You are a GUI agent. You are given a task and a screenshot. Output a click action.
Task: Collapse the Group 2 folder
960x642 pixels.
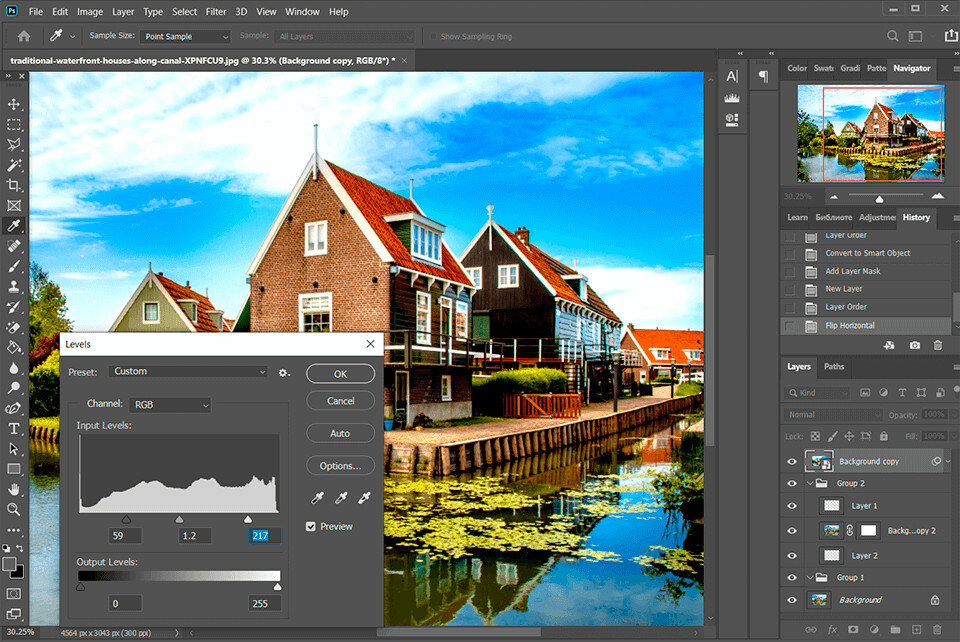[811, 483]
